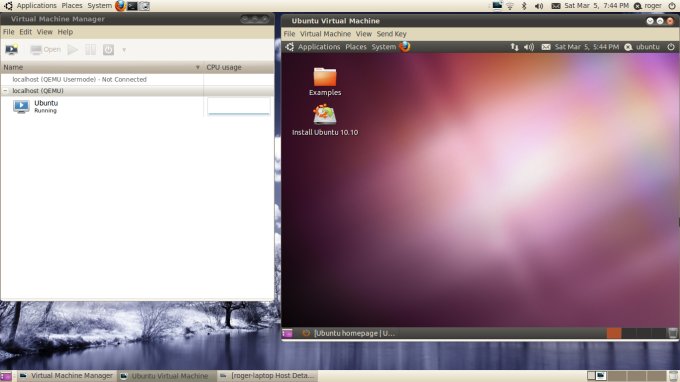Click the Run (play) toolbar icon
The width and height of the screenshot is (680, 382).
[x=73, y=50]
